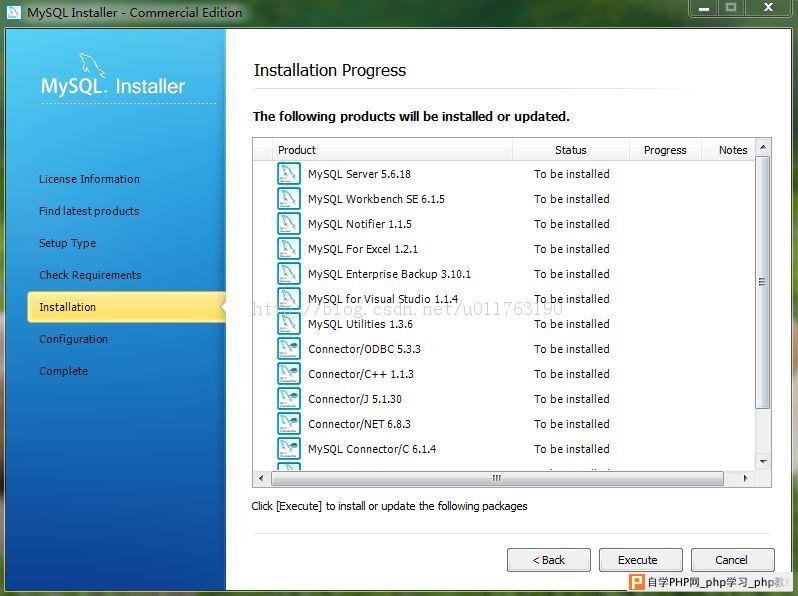
Task: Click the horizontal scrollbar right arrow
Action: click(x=745, y=478)
